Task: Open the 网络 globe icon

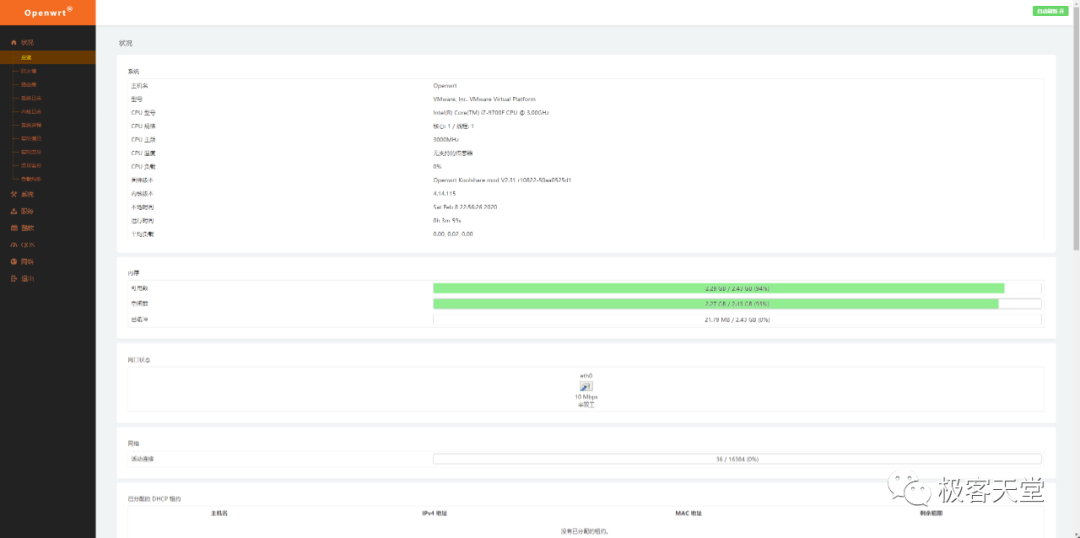Action: tap(14, 262)
